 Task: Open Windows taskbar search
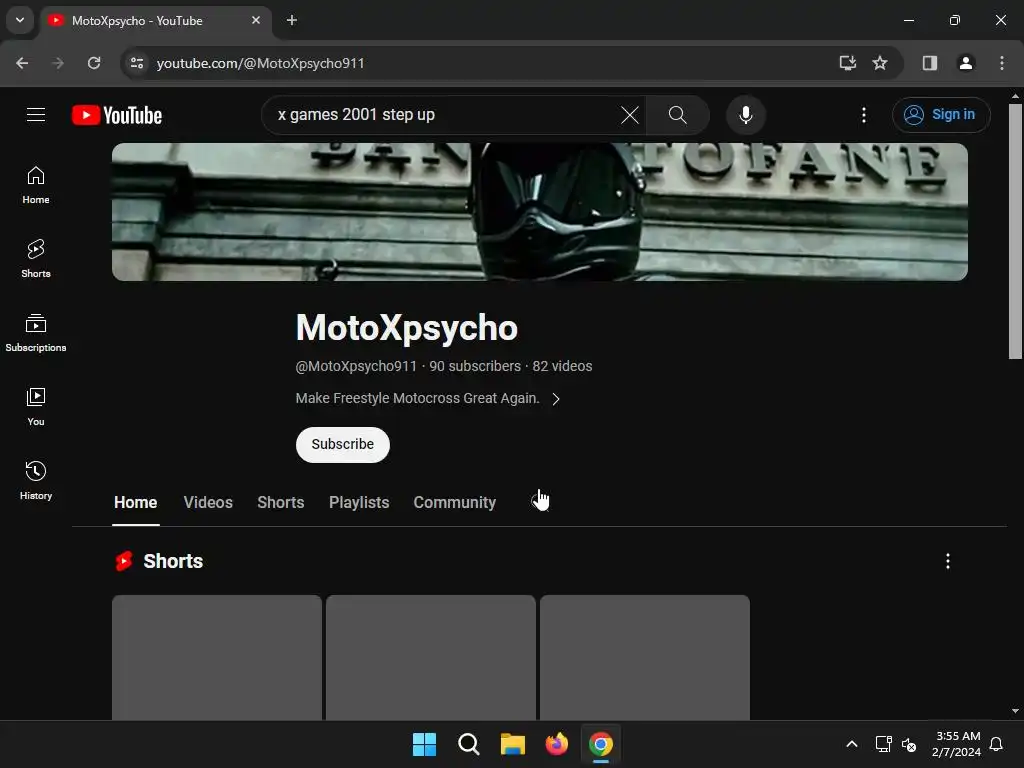pyautogui.click(x=468, y=744)
